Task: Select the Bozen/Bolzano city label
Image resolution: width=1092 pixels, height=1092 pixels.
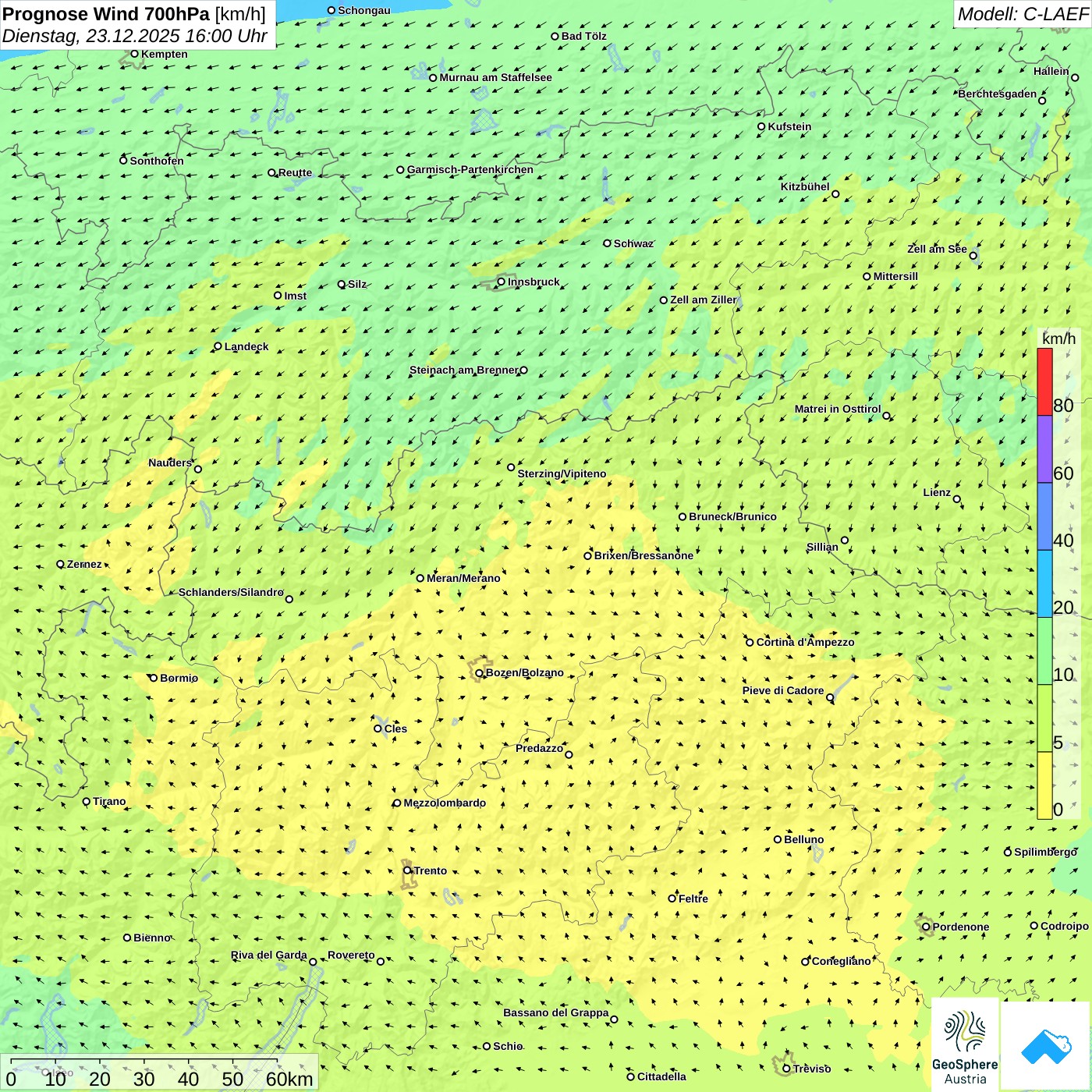Action: [524, 672]
